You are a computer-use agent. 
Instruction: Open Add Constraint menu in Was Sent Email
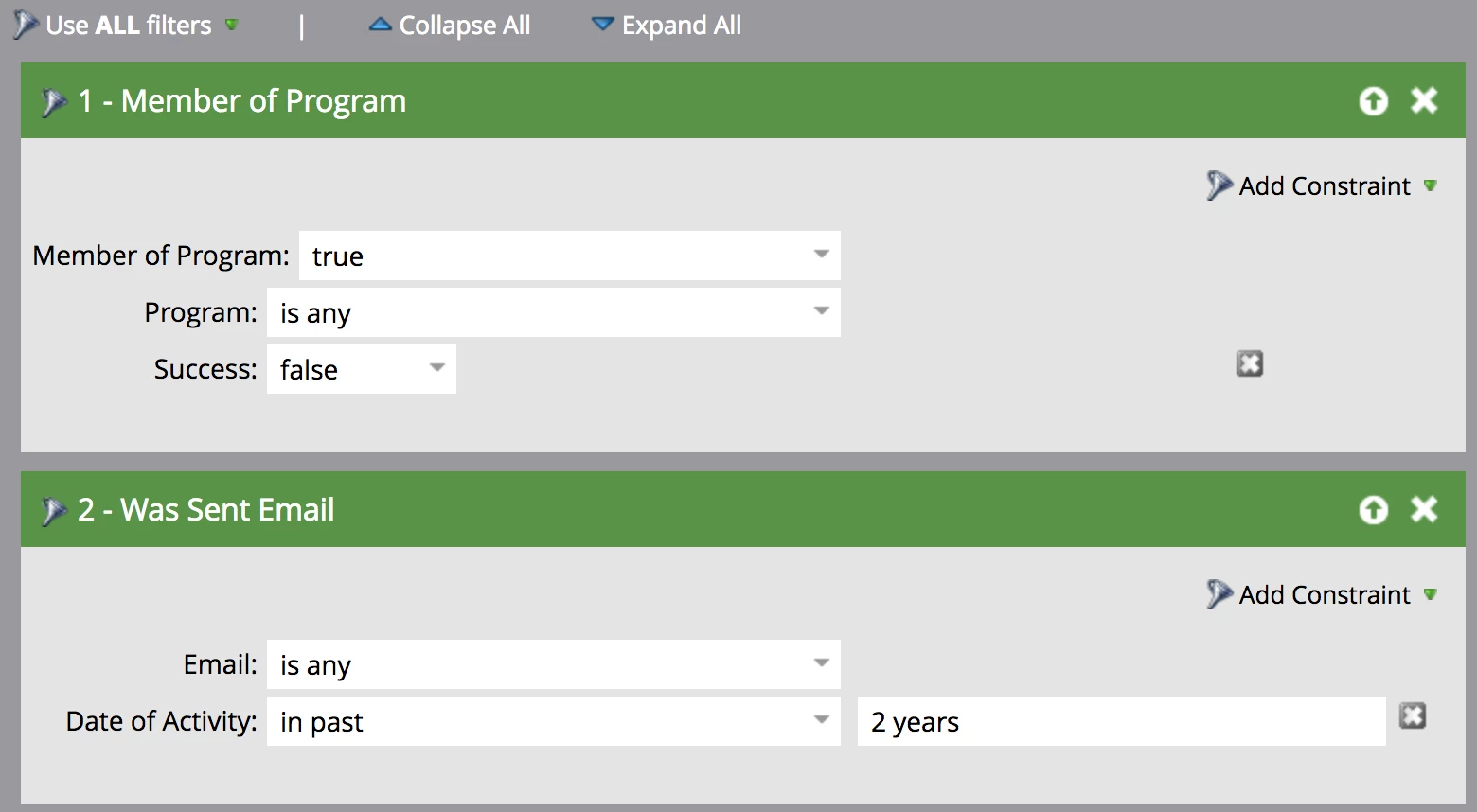point(1323,594)
